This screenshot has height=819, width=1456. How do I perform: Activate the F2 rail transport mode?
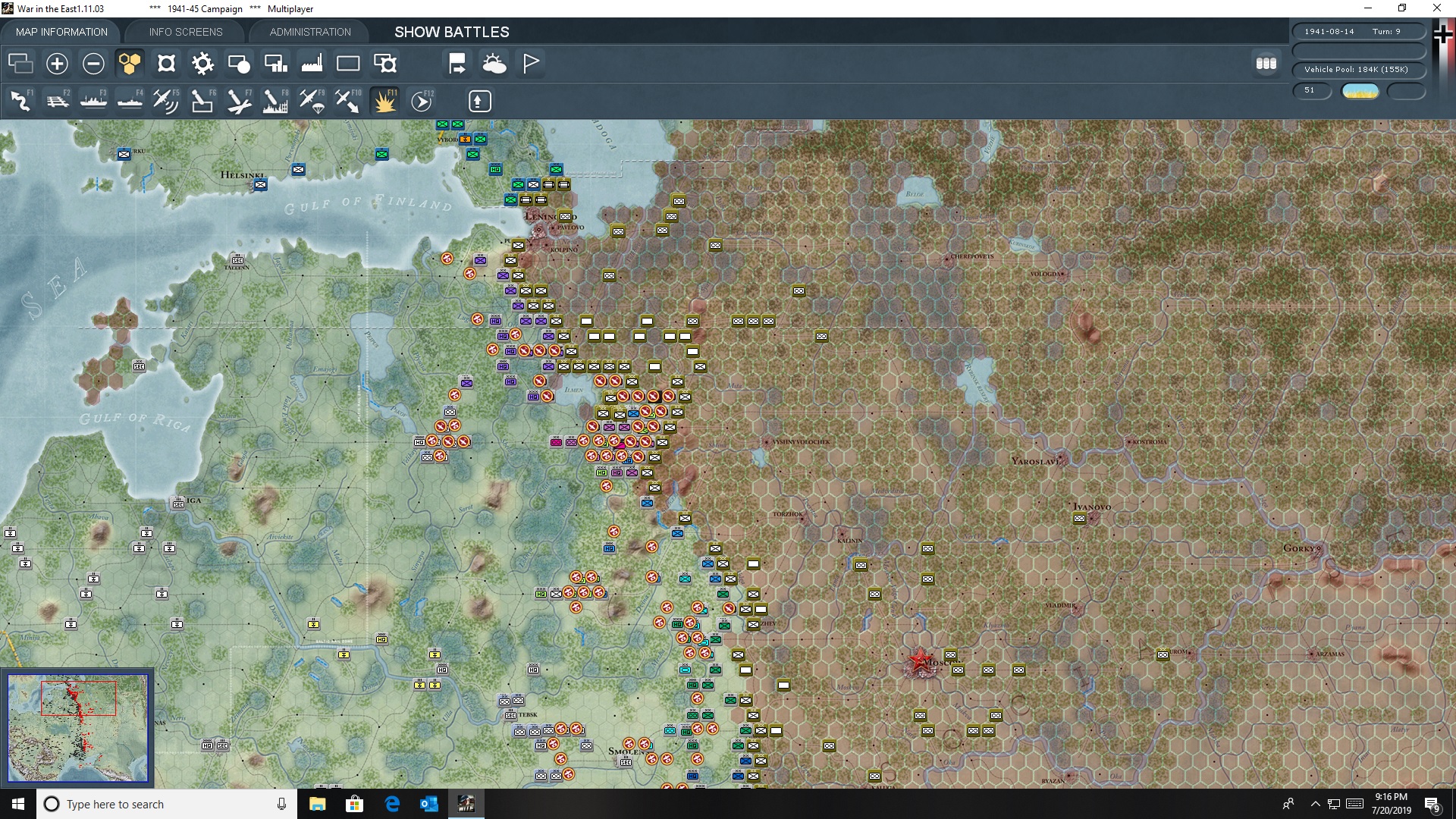tap(58, 101)
